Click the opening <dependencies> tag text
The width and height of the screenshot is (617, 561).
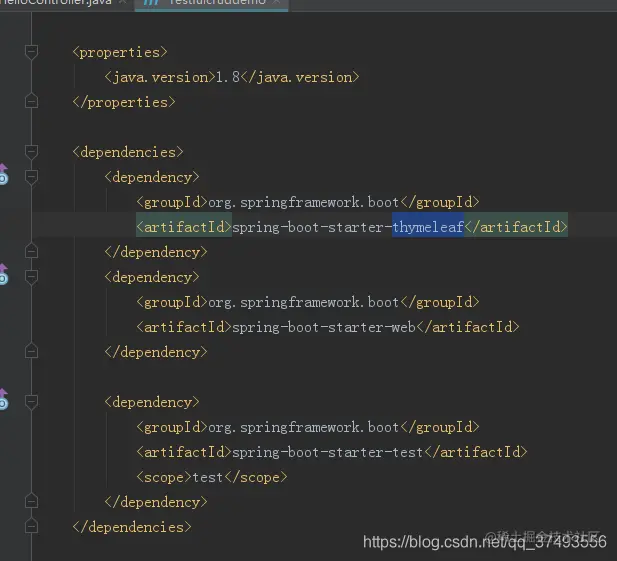tap(128, 152)
